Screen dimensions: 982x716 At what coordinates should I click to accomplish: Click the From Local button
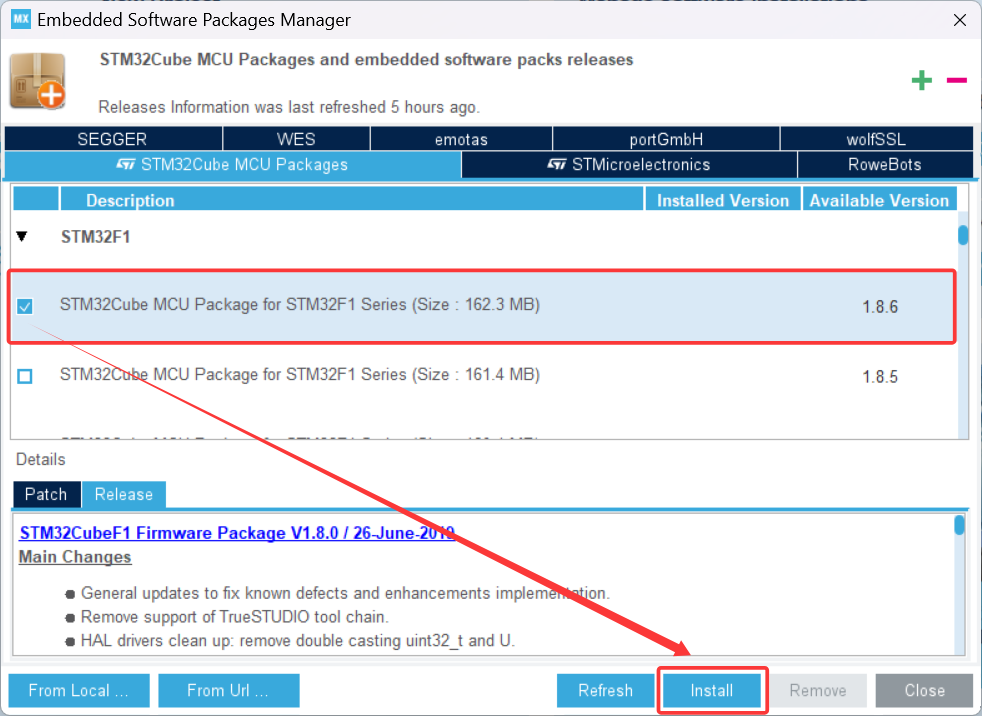tap(79, 690)
